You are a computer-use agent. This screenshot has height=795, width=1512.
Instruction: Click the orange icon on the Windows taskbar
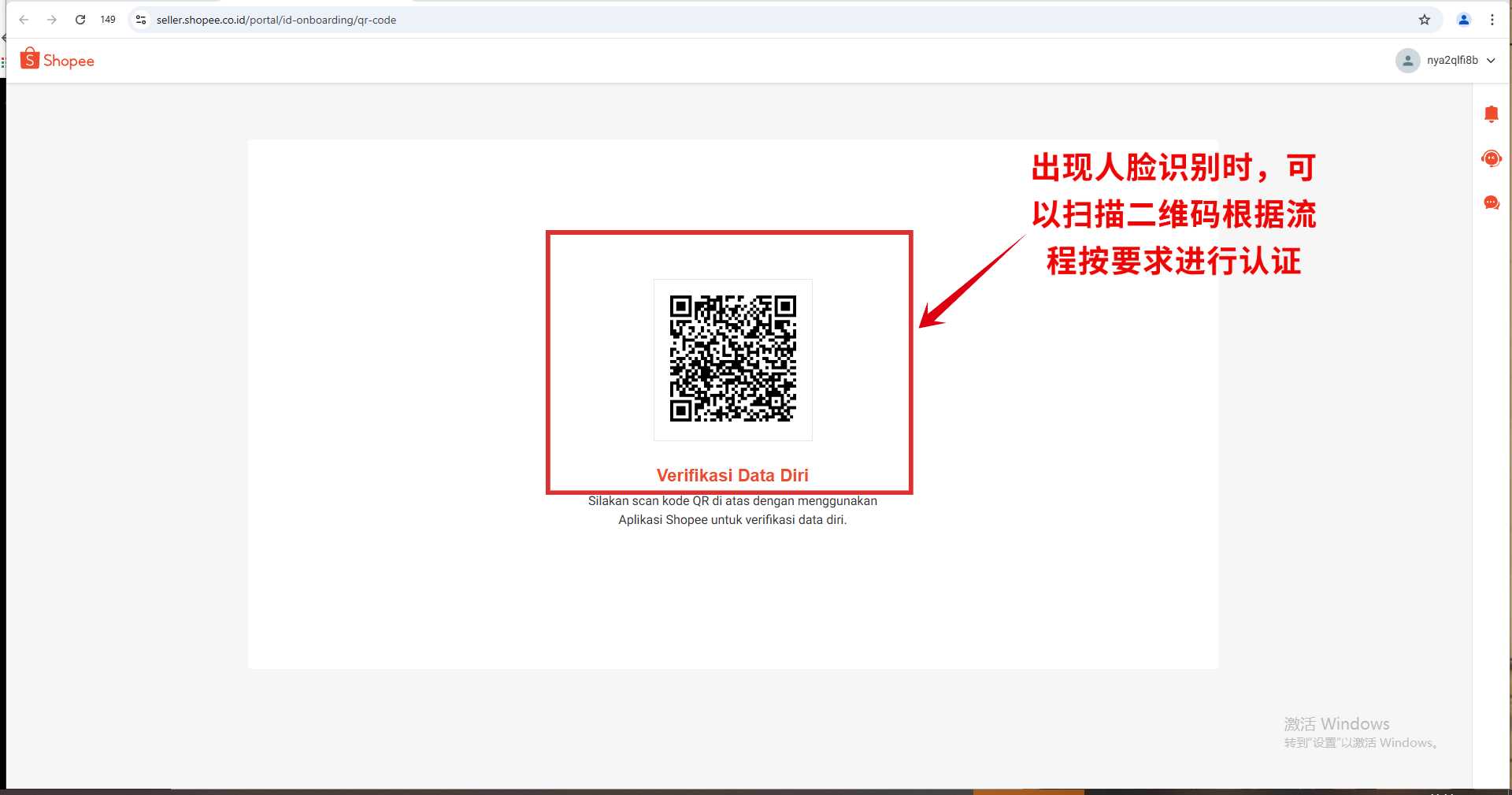point(1026,791)
